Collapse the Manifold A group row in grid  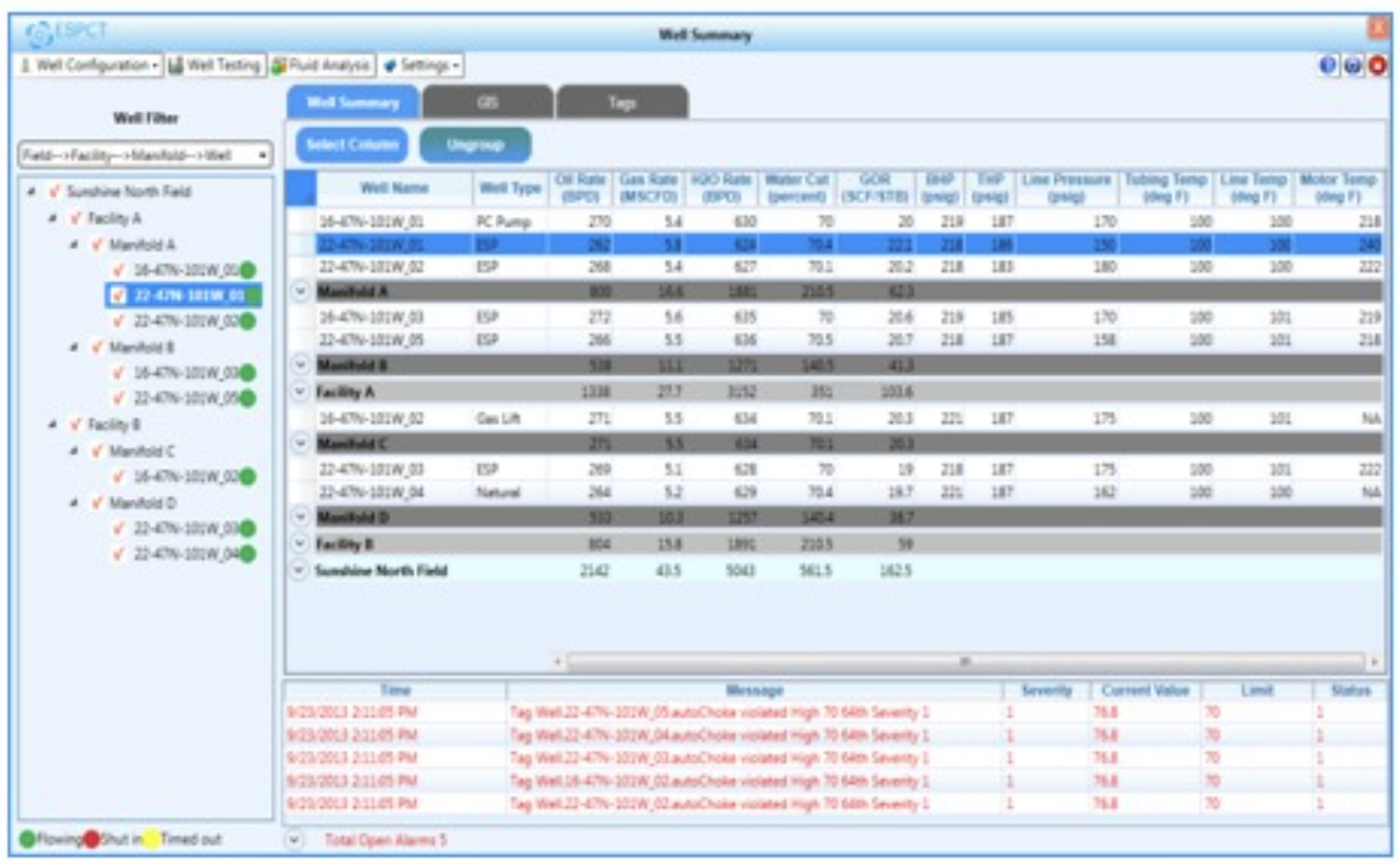coord(300,291)
